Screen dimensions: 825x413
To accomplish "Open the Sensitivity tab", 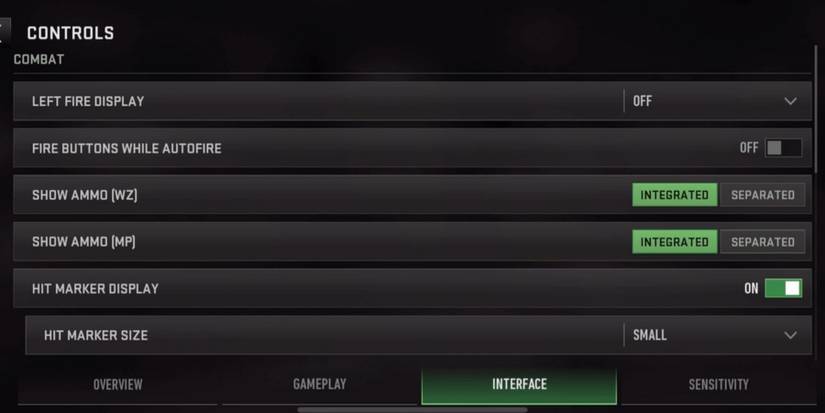I will (718, 385).
